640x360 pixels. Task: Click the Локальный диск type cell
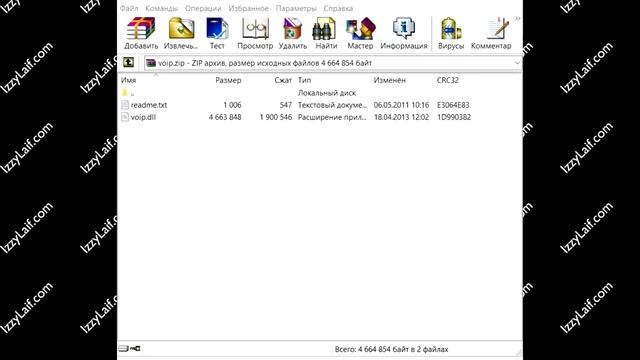tap(327, 93)
